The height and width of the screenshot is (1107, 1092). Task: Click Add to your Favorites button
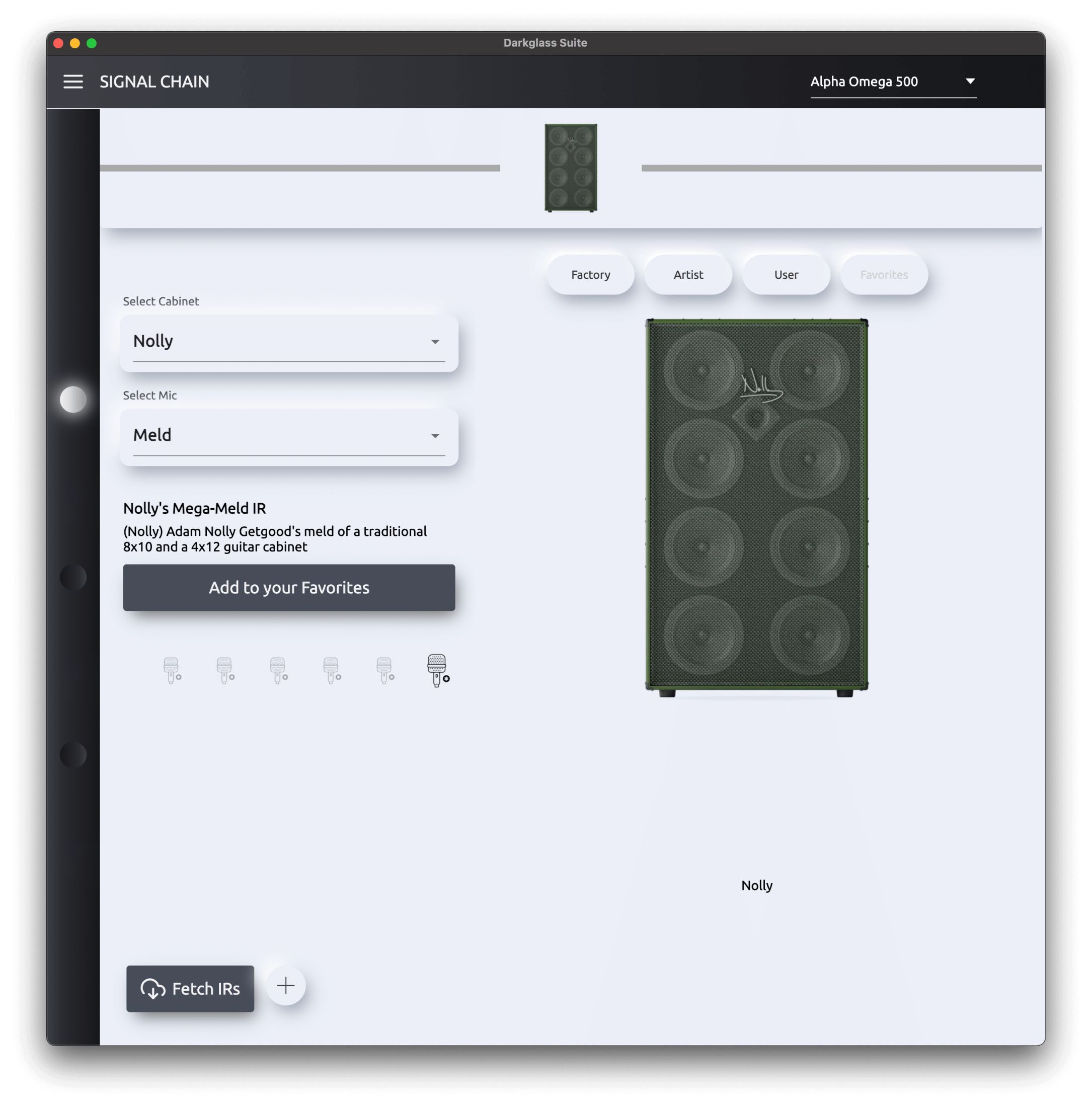tap(289, 587)
